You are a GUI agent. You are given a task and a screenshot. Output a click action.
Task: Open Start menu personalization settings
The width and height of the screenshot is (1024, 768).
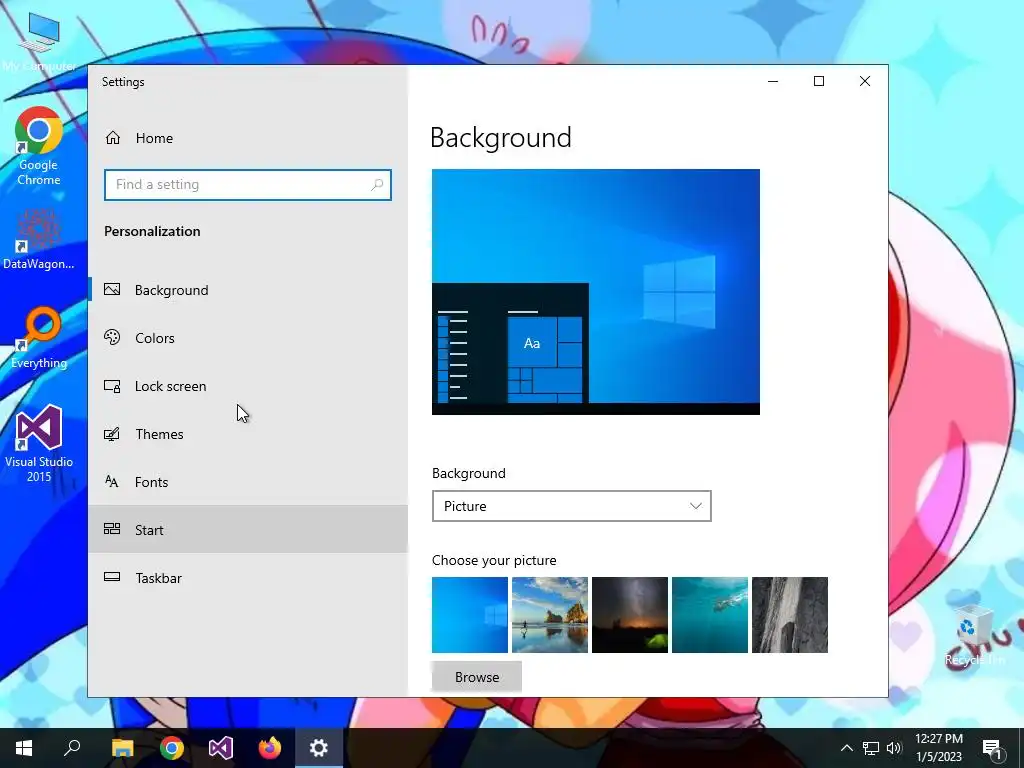(248, 530)
